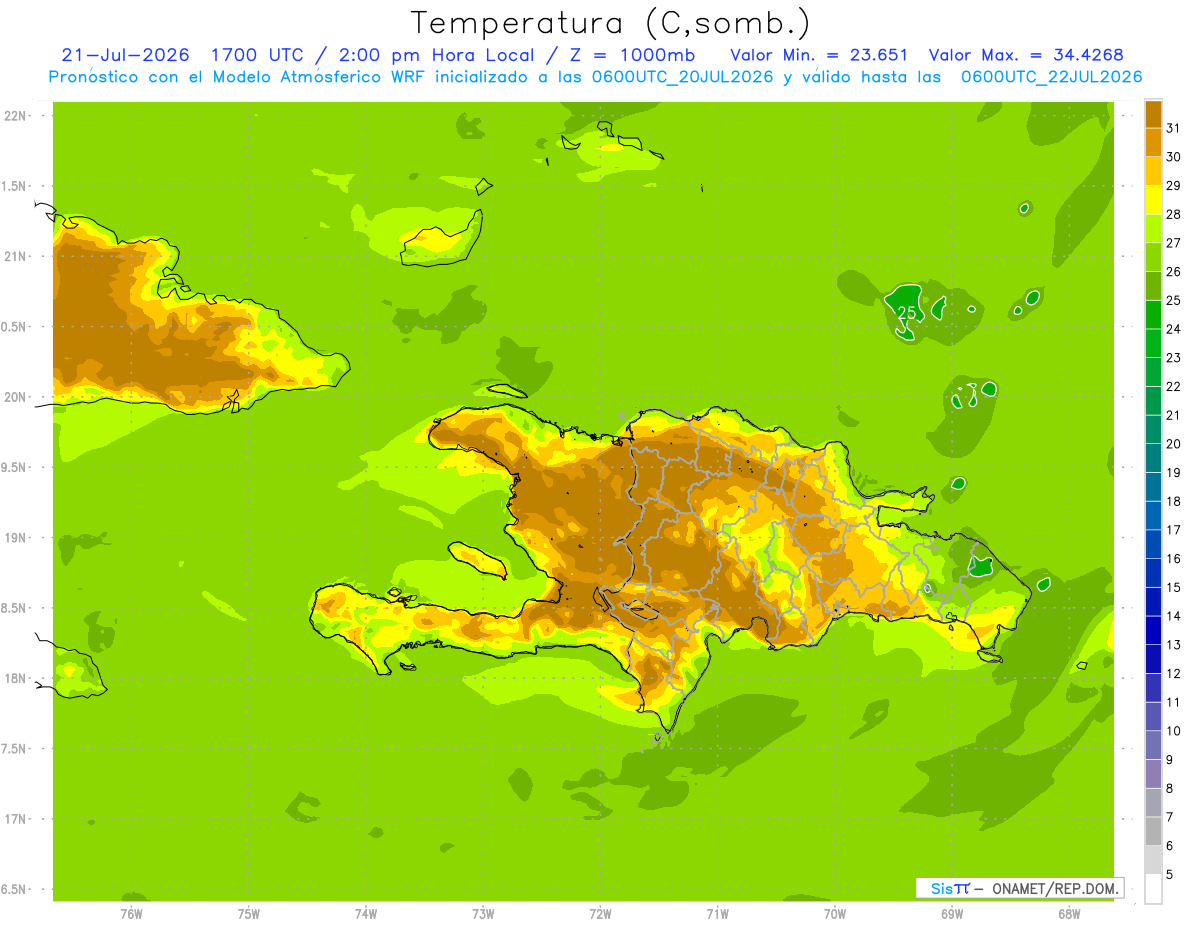Click the '19N' latitude axis label
Screen dimensions: 1200x927
point(14,538)
